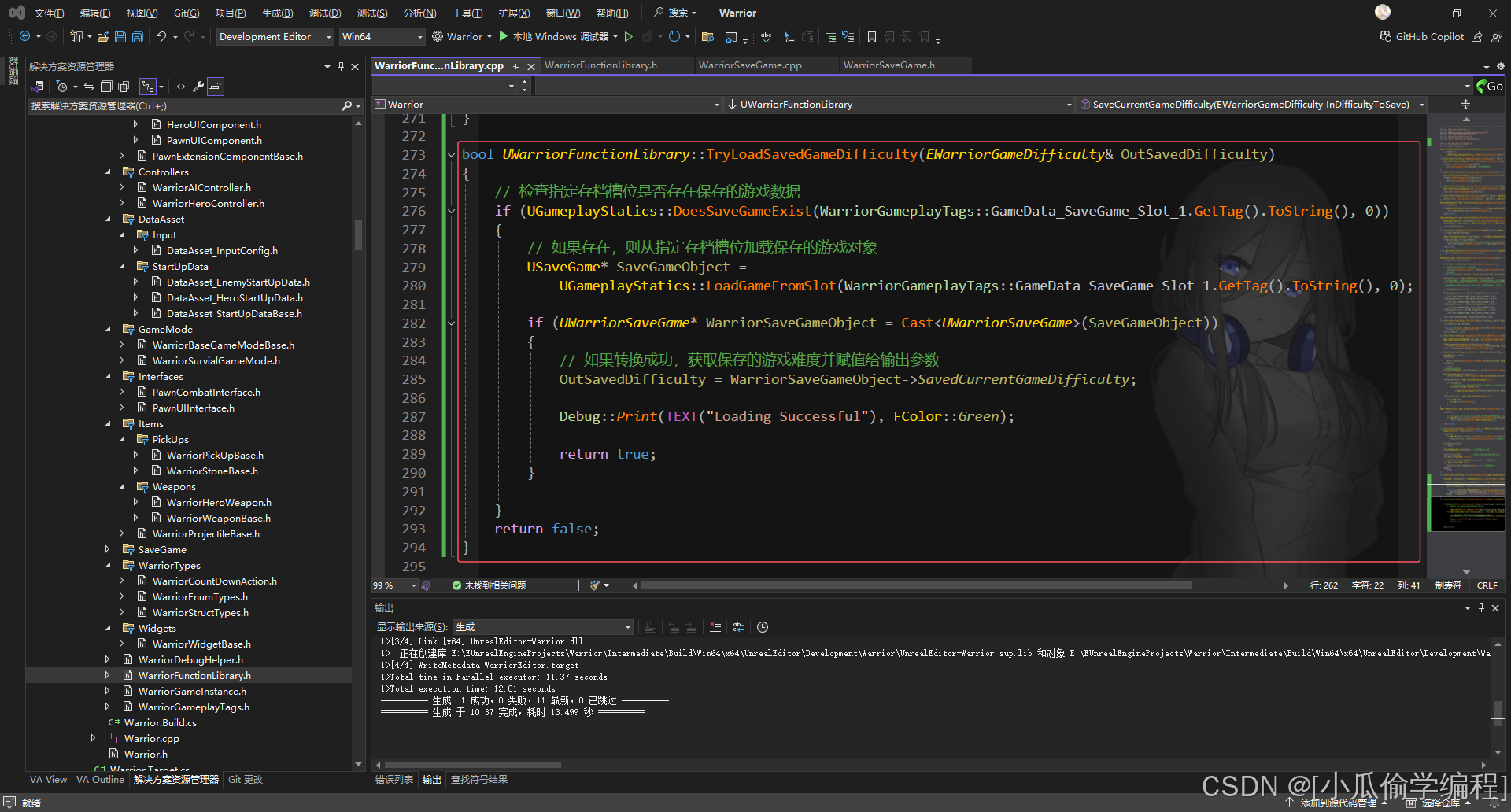This screenshot has width=1511, height=812.
Task: Click the editor horizontal scrollbar
Action: pos(916,585)
